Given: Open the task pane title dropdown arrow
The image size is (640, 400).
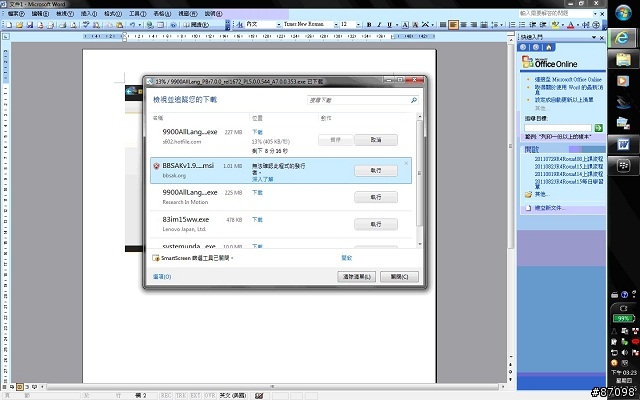Looking at the screenshot, I should (x=594, y=37).
